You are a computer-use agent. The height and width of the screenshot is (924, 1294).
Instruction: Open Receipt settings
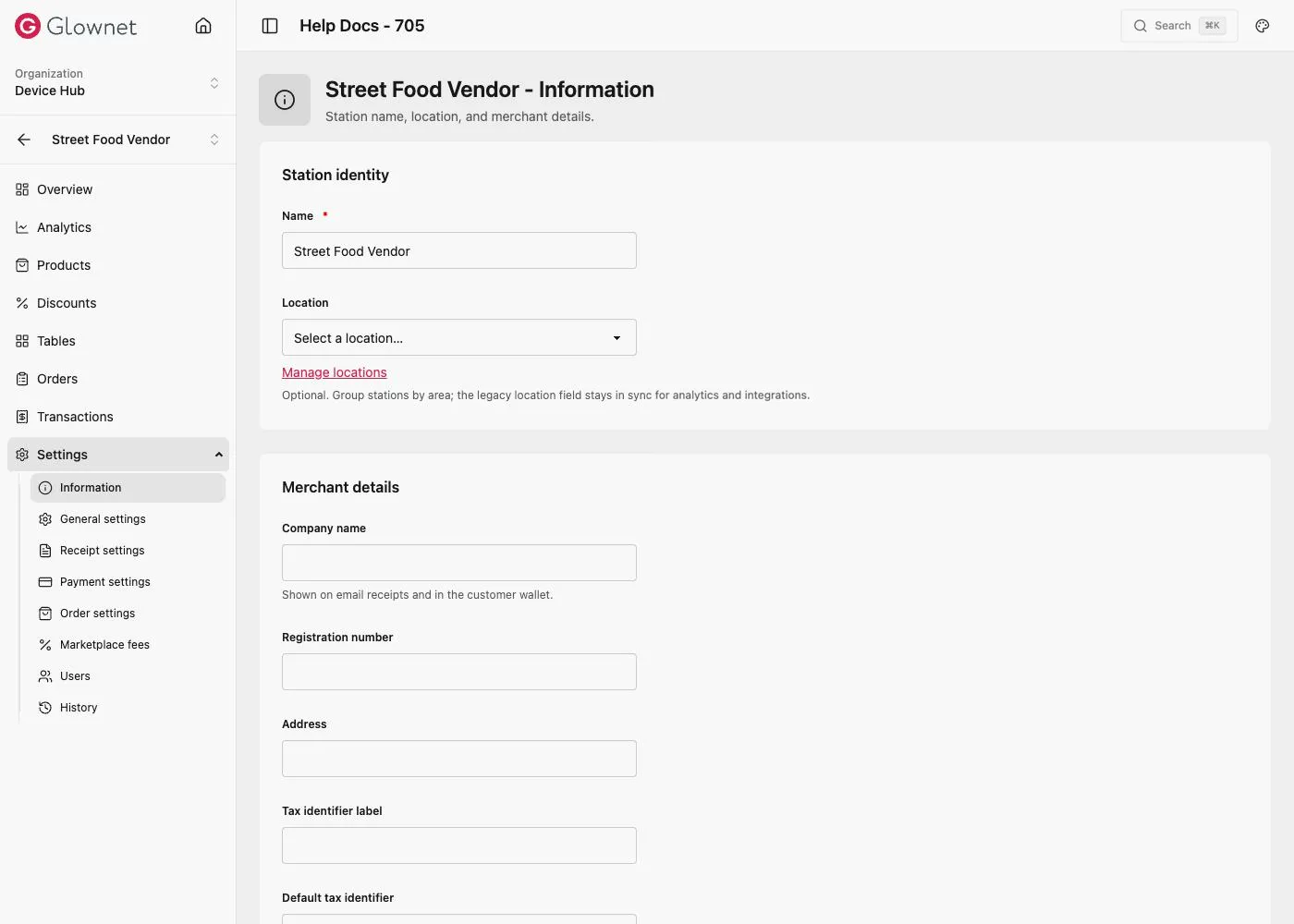tap(128, 551)
